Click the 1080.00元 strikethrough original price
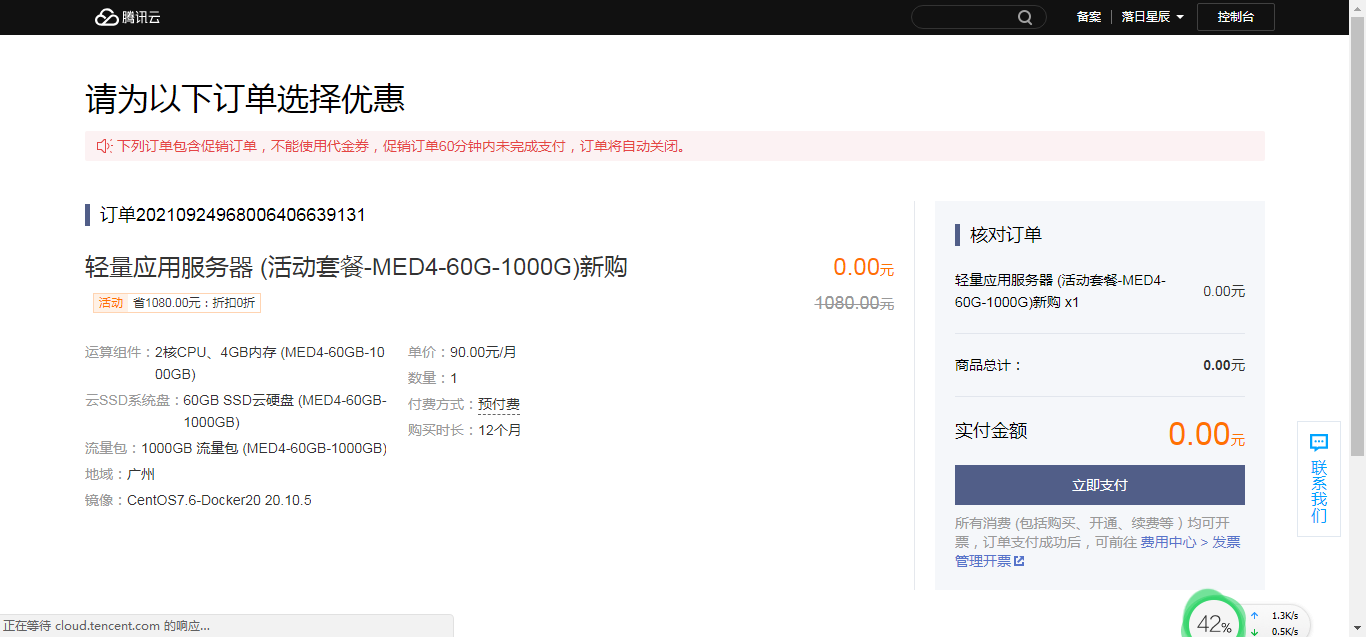Screen dimensions: 1366x637 click(x=855, y=303)
